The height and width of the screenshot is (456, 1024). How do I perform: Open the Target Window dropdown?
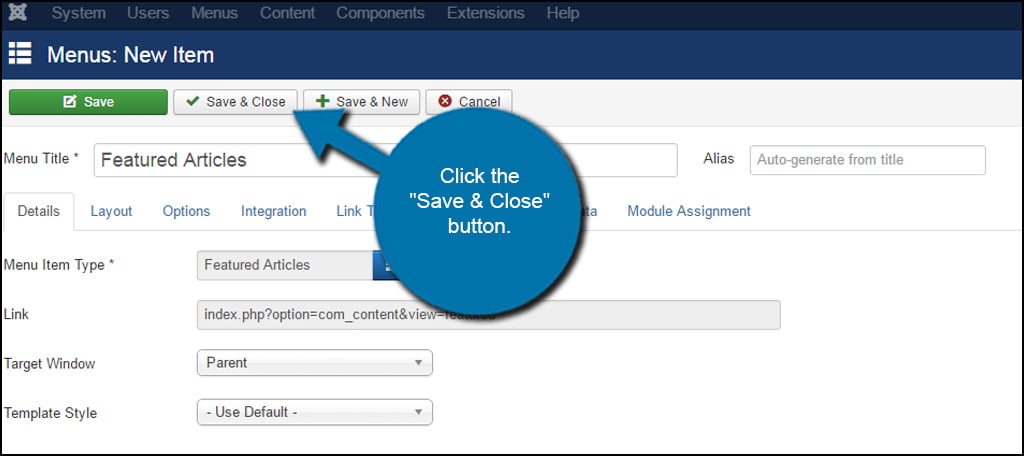315,363
